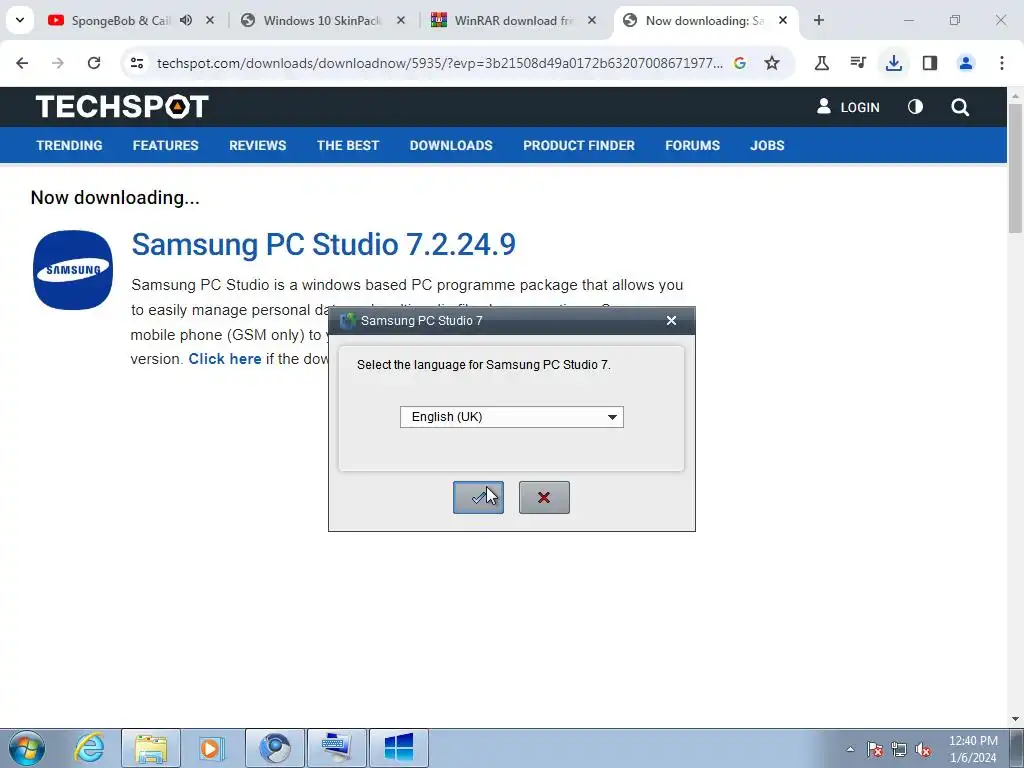Open the on-screen keyboard taskbar app
Viewport: 1024px width, 768px height.
click(337, 748)
